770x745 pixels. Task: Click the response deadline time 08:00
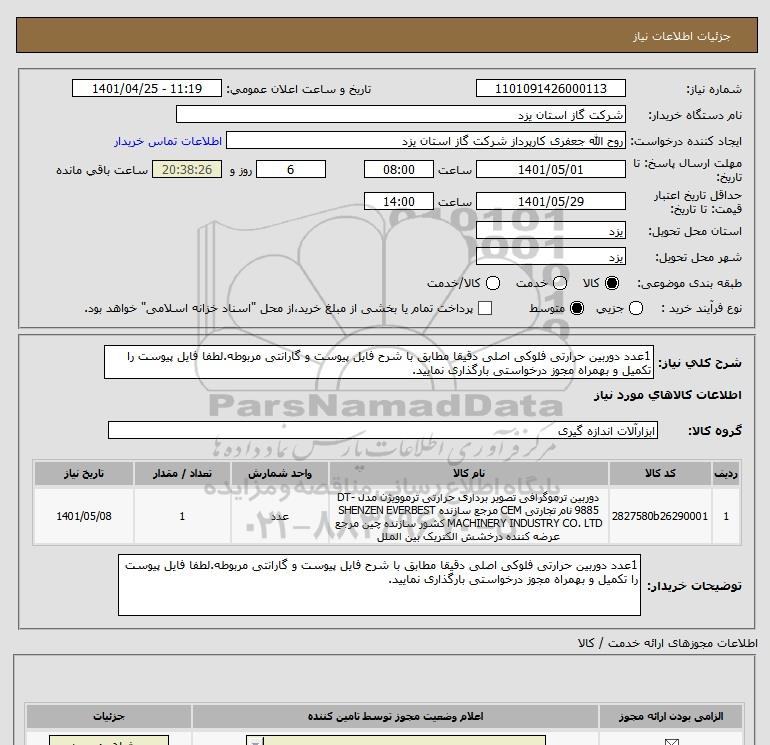[399, 169]
